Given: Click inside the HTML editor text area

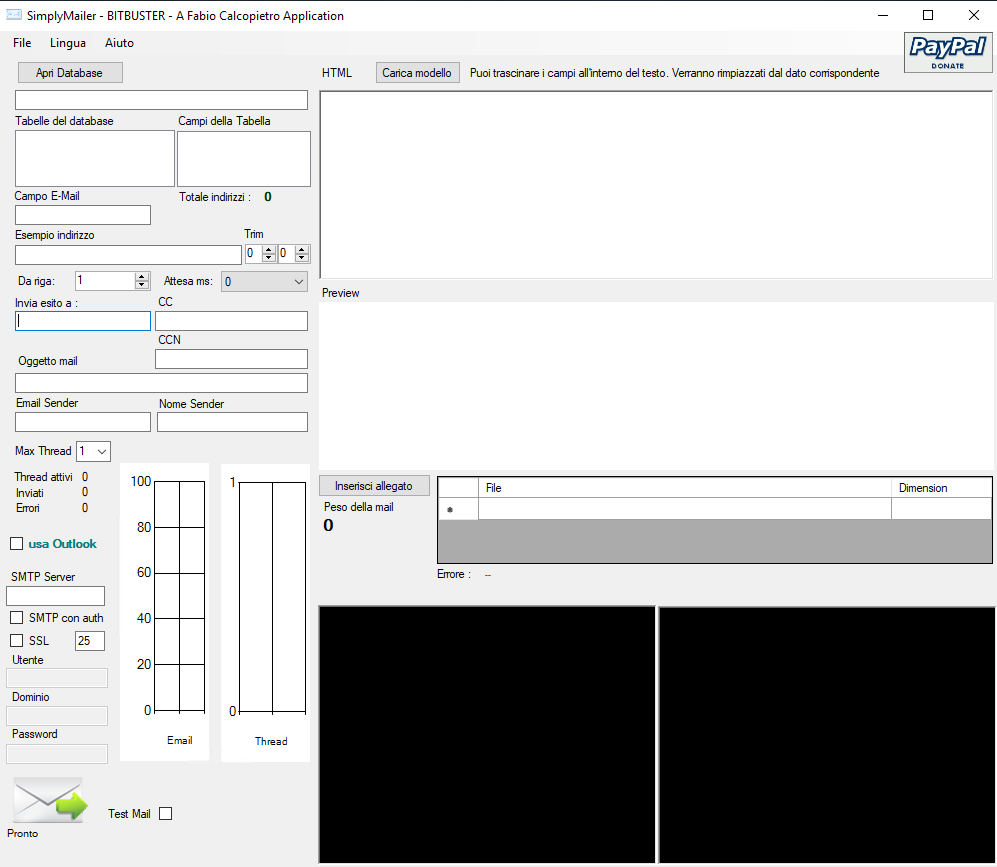Looking at the screenshot, I should [656, 184].
